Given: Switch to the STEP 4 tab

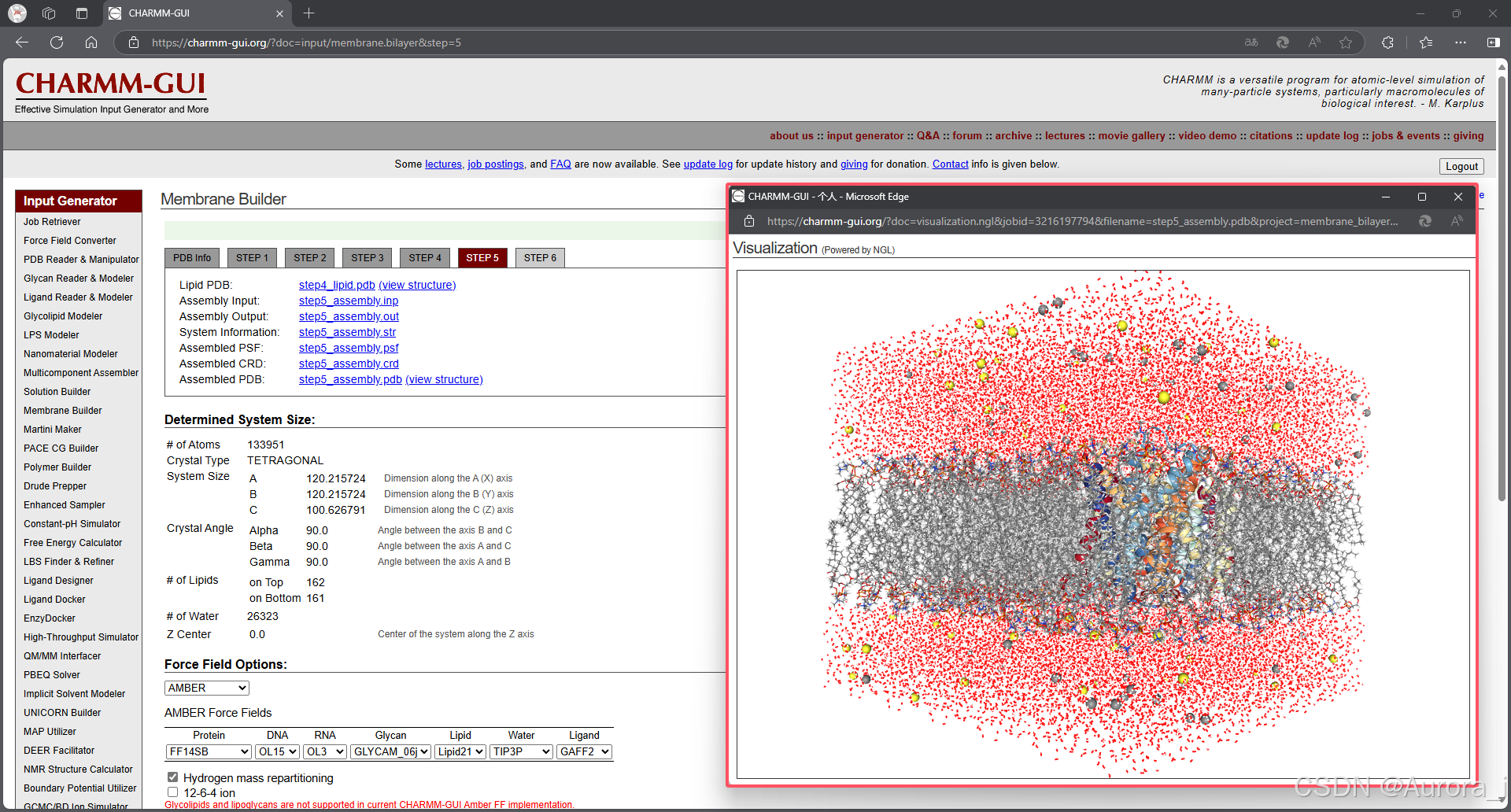Looking at the screenshot, I should [x=425, y=258].
